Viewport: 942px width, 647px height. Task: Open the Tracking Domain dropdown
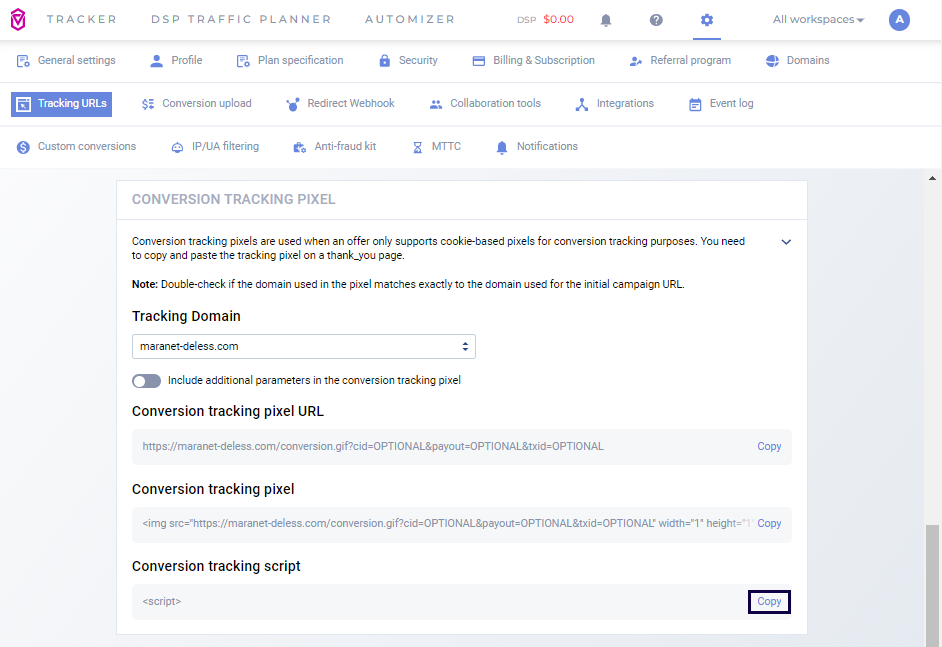tap(303, 346)
